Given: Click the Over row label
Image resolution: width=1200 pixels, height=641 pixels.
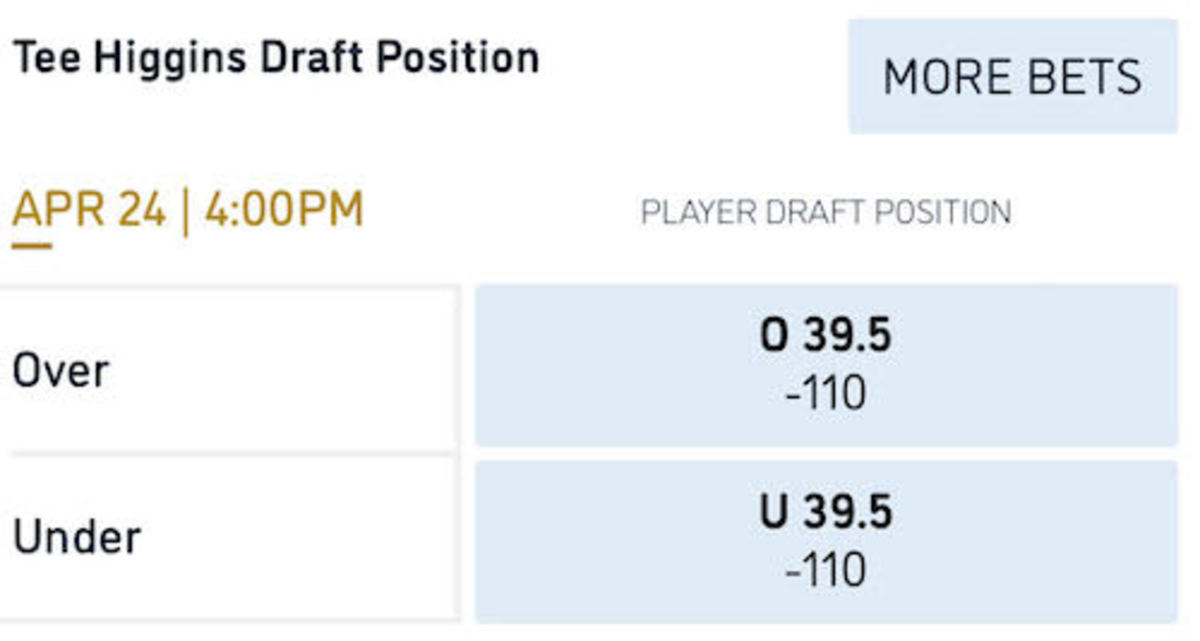Looking at the screenshot, I should (x=60, y=371).
